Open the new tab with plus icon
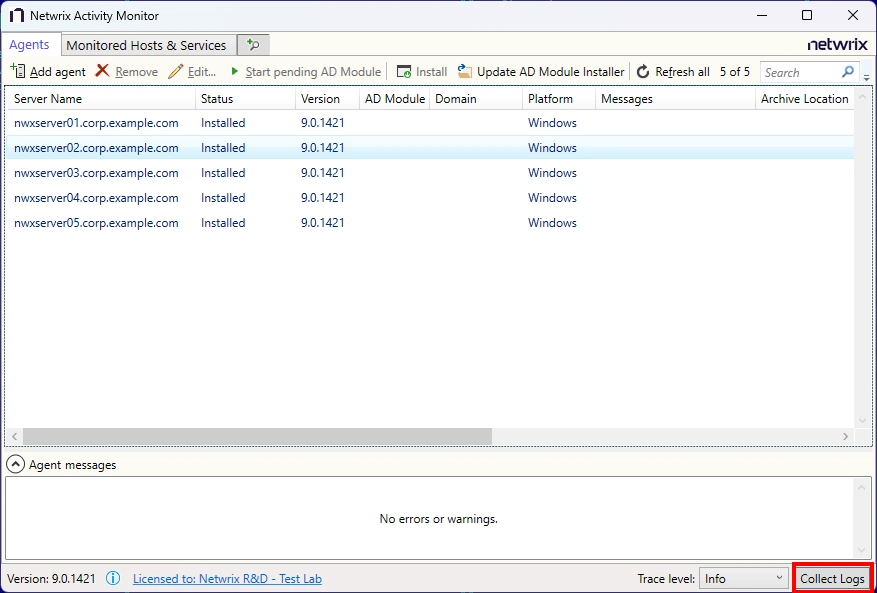877x593 pixels. (253, 45)
